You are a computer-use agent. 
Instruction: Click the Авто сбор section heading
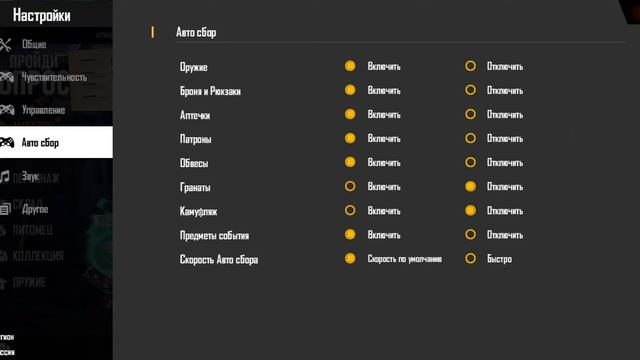click(x=196, y=32)
